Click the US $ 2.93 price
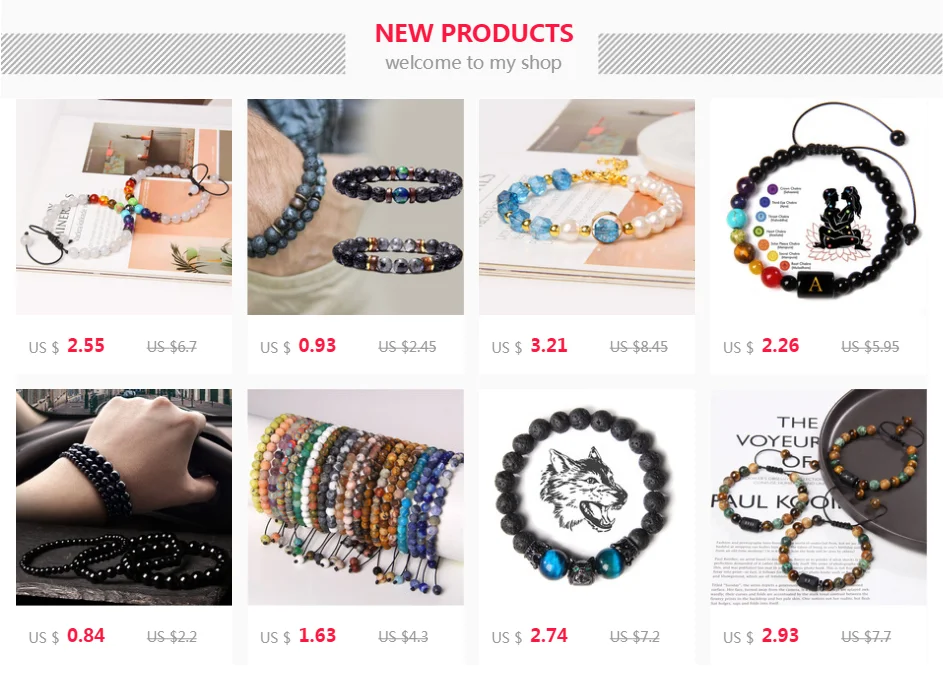This screenshot has height=692, width=943. click(x=761, y=635)
